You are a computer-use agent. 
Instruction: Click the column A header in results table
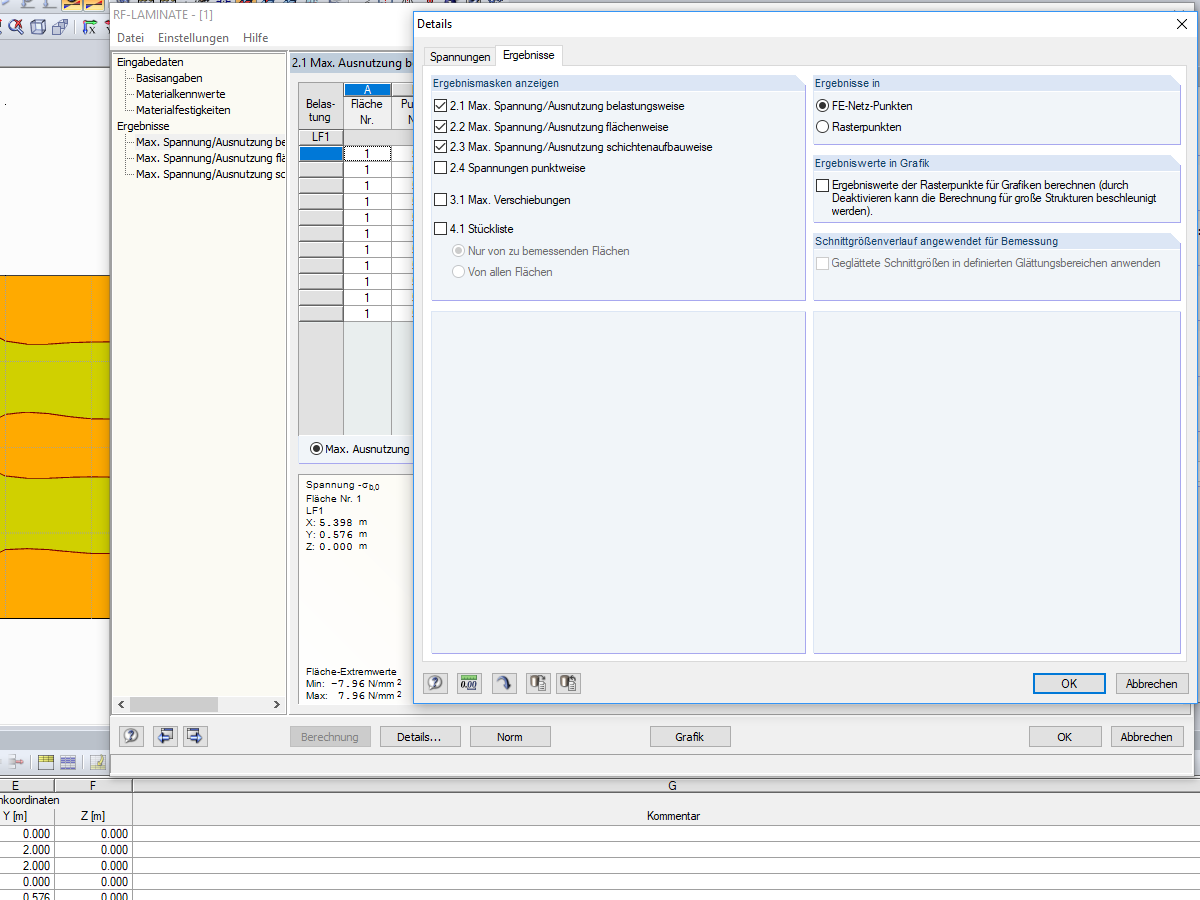367,90
